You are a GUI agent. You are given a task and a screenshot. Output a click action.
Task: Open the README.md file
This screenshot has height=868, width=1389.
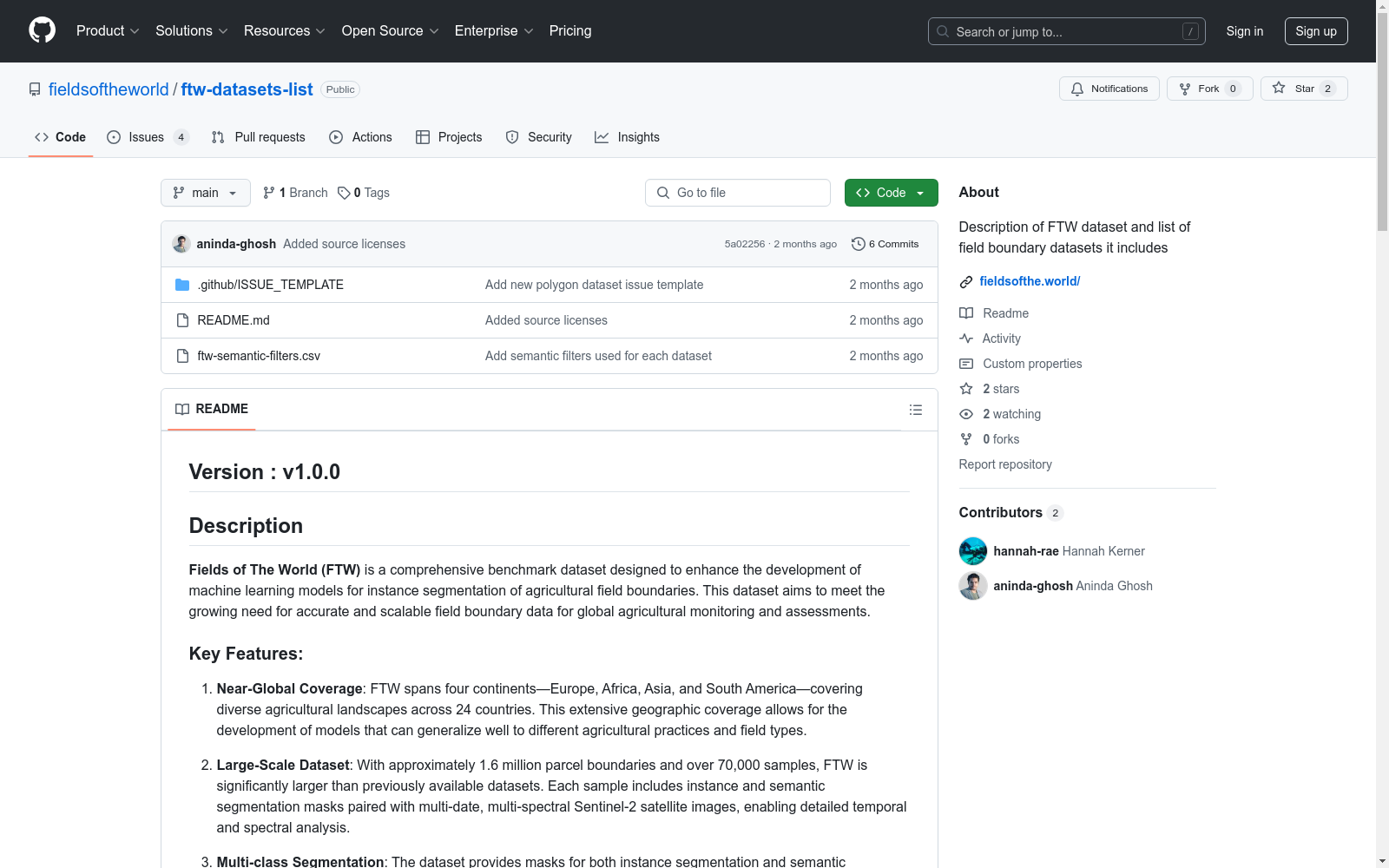(234, 320)
